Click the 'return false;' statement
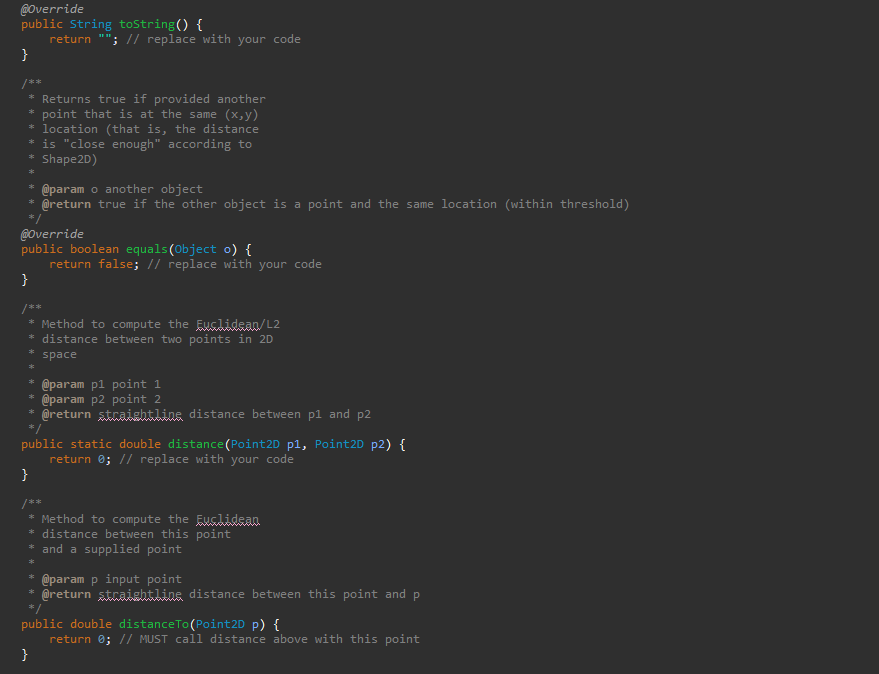This screenshot has height=674, width=879. pos(94,264)
